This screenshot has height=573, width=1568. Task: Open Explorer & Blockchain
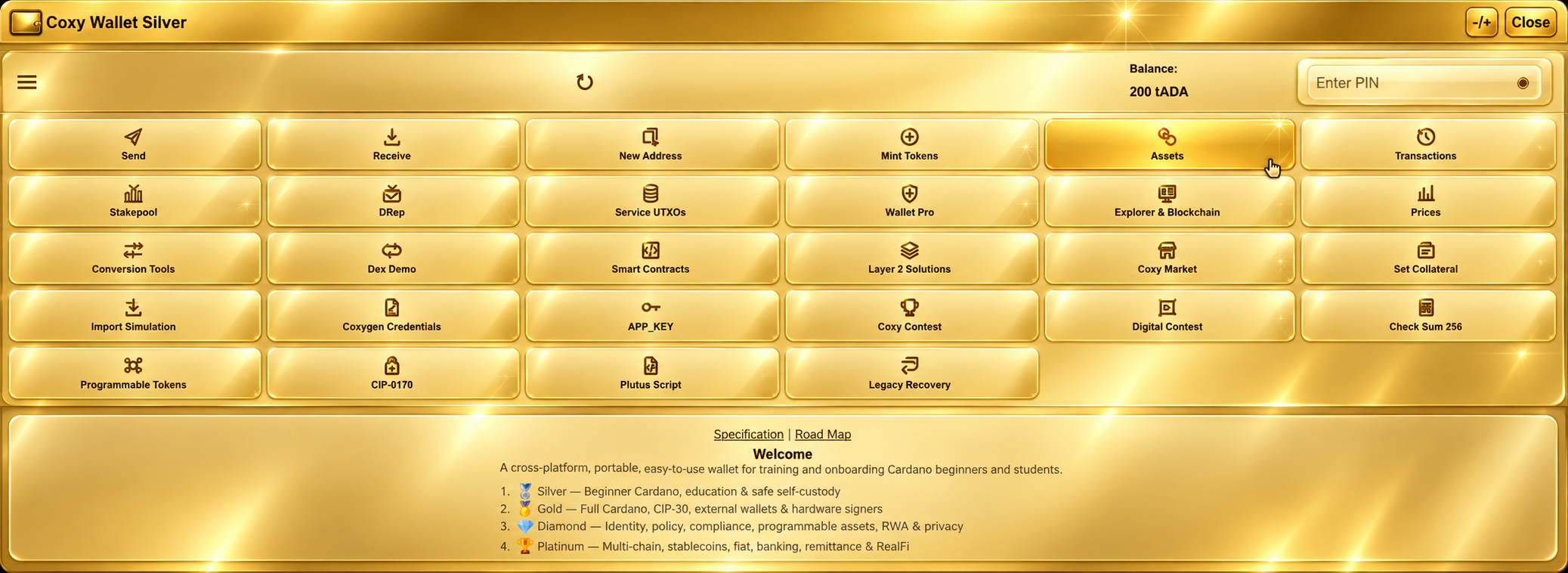[1169, 201]
